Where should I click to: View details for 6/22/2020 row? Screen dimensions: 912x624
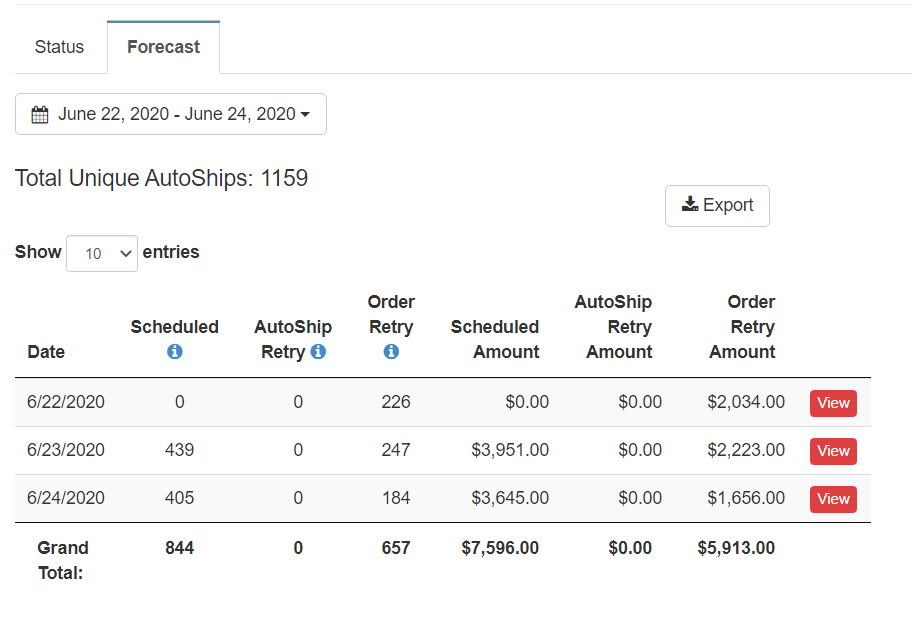point(833,403)
